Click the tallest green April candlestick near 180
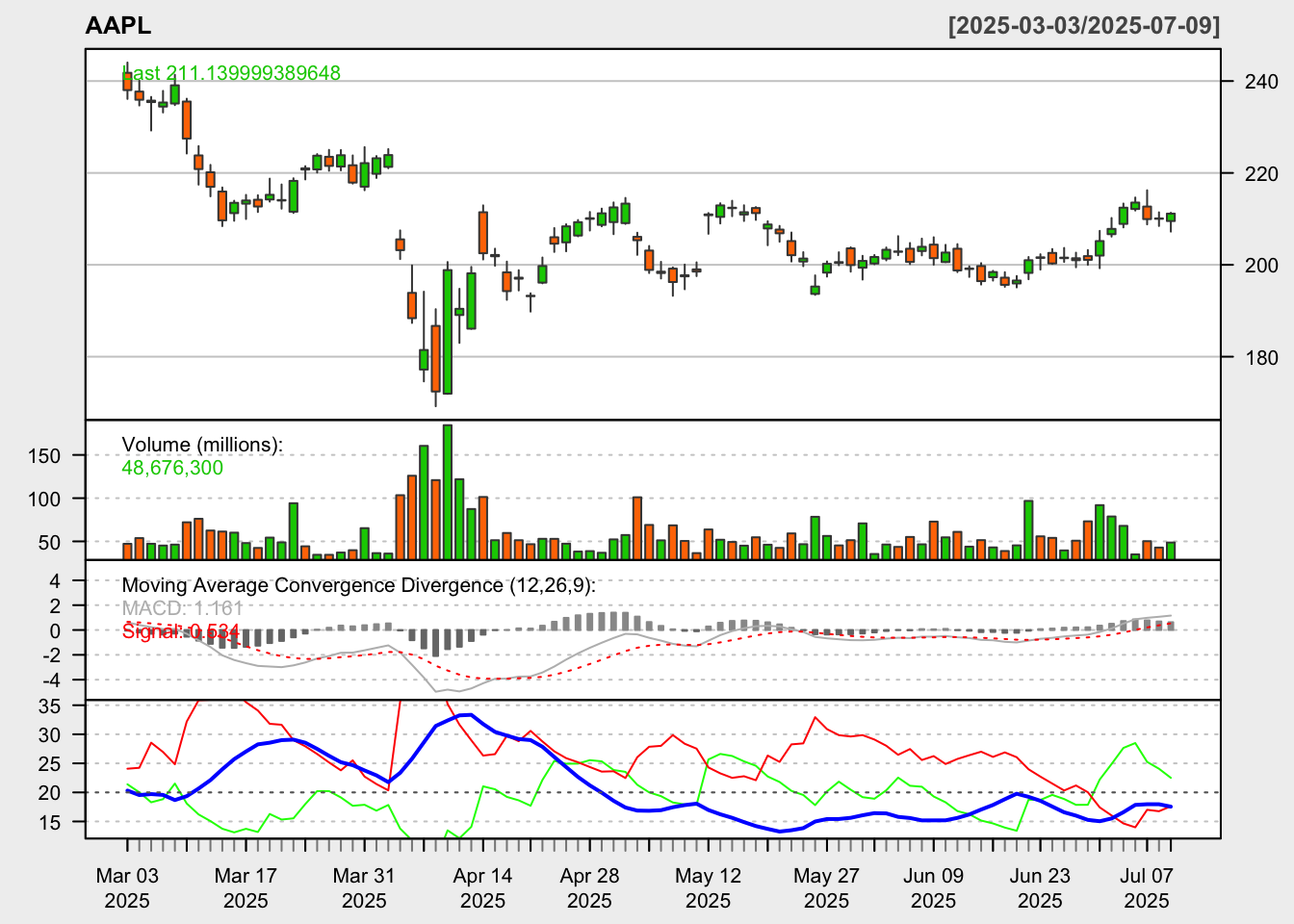This screenshot has height=924, width=1294. tap(448, 332)
